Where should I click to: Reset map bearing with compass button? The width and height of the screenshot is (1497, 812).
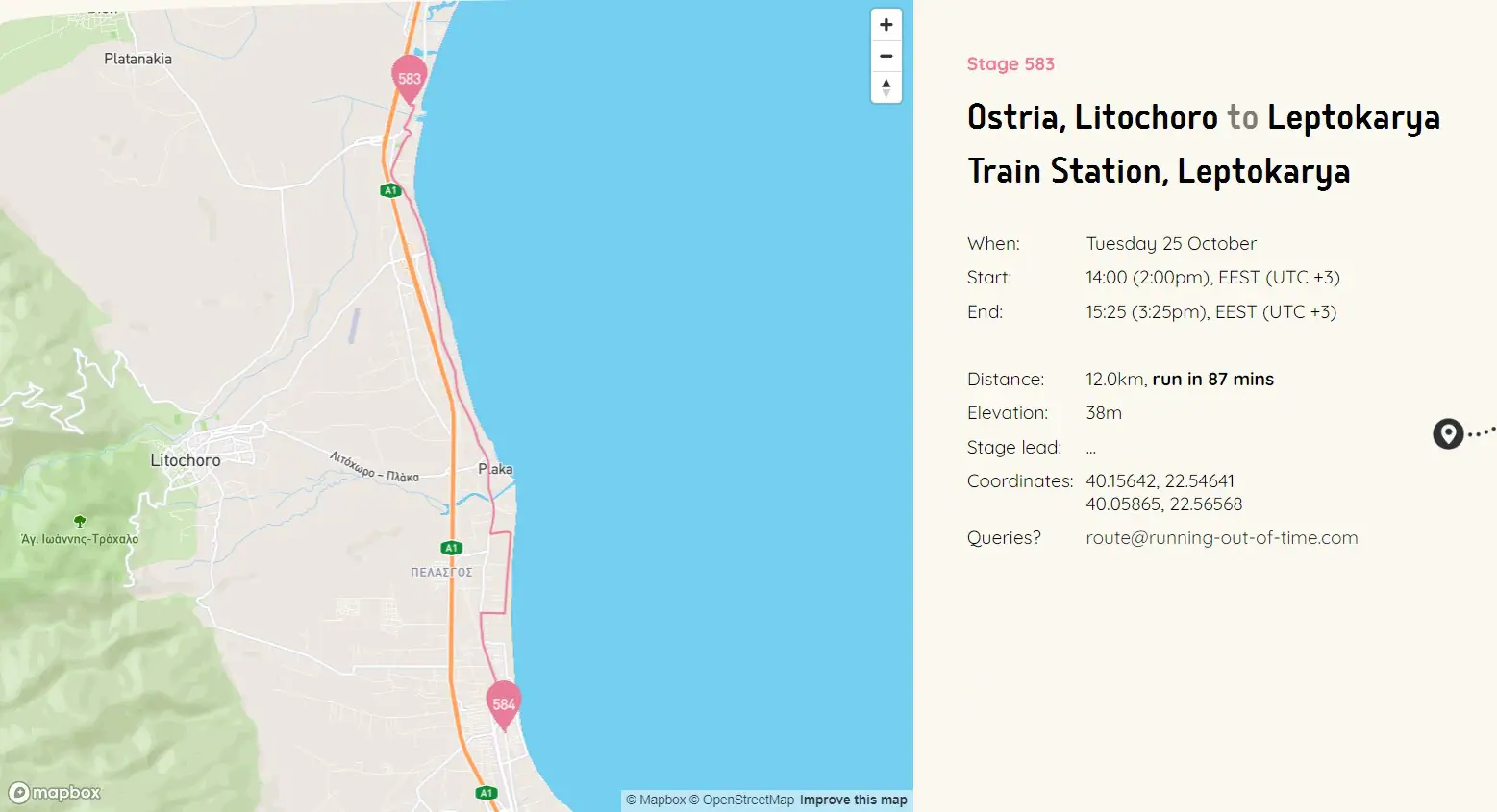[x=886, y=87]
